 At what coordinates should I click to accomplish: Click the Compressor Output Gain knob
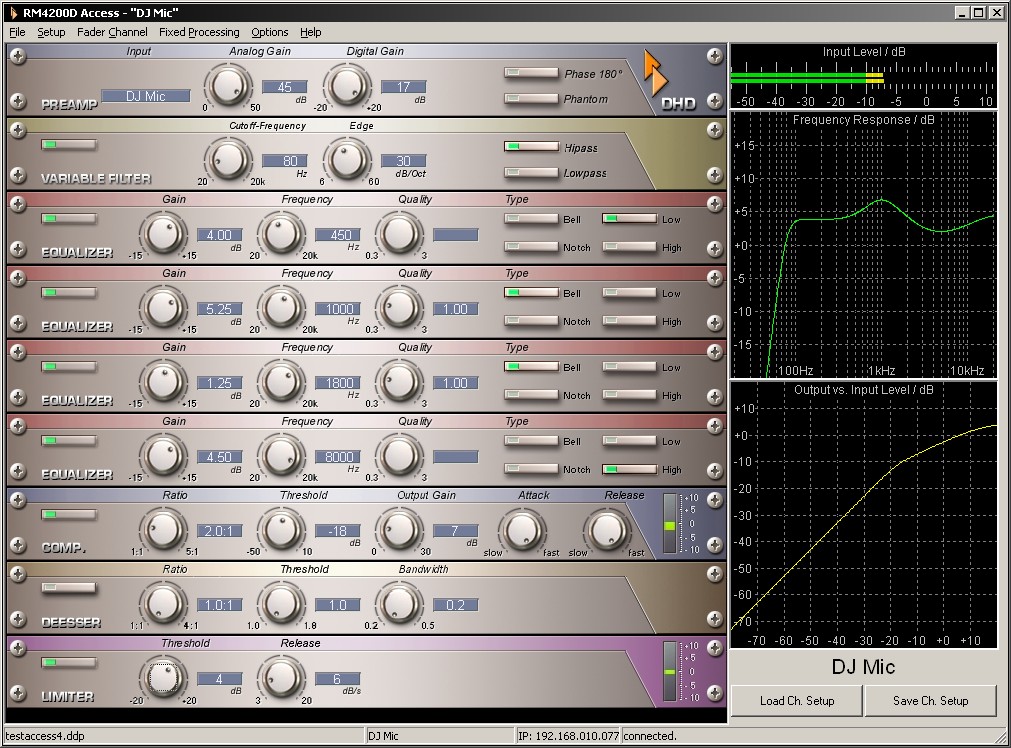(x=399, y=530)
